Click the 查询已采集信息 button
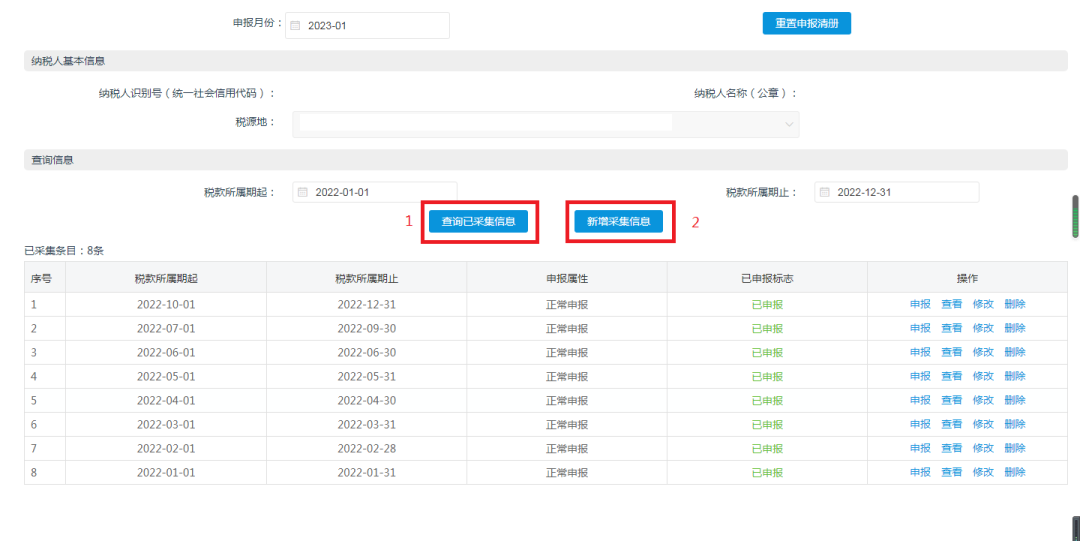 (x=479, y=221)
